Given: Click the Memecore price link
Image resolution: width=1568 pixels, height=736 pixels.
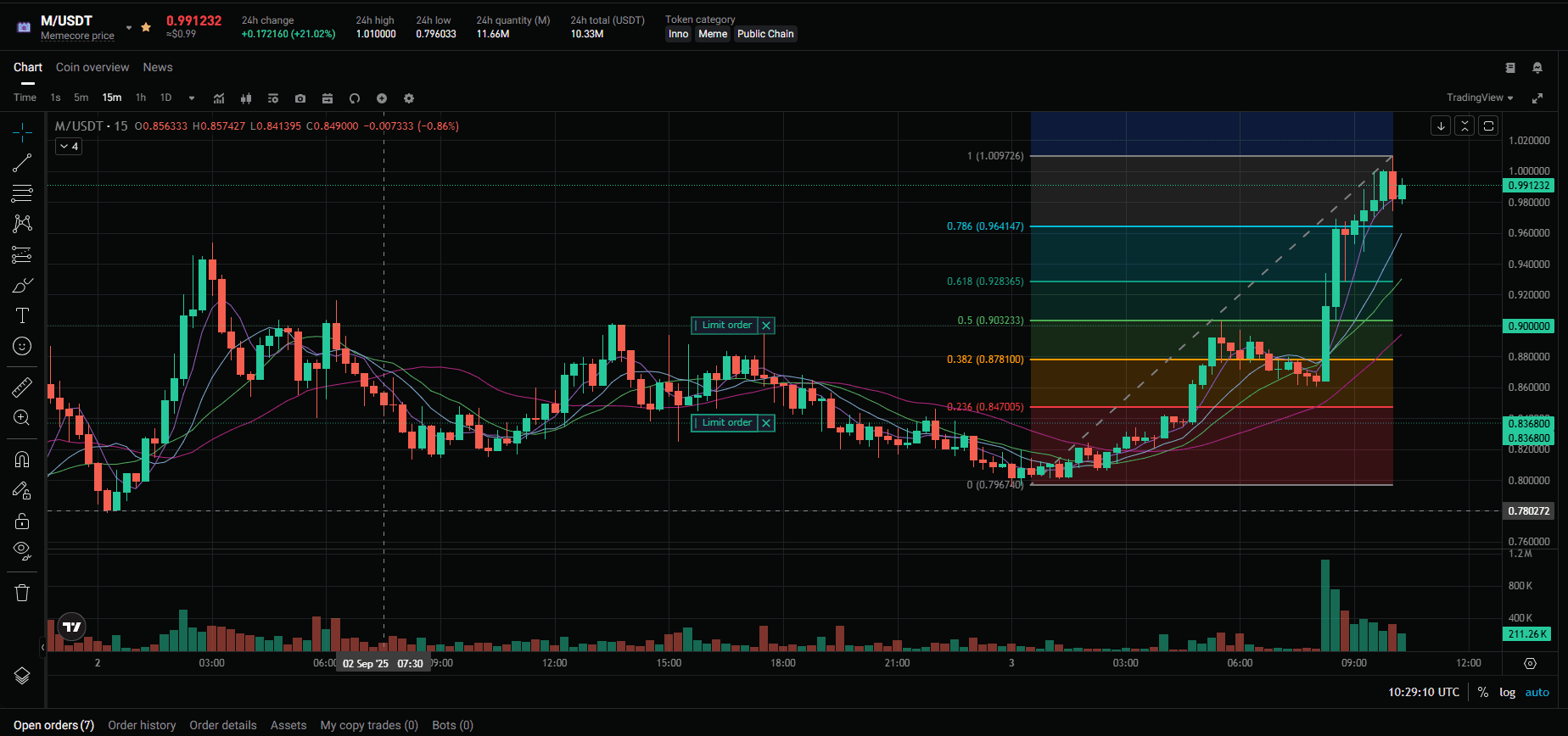Looking at the screenshot, I should pos(77,36).
